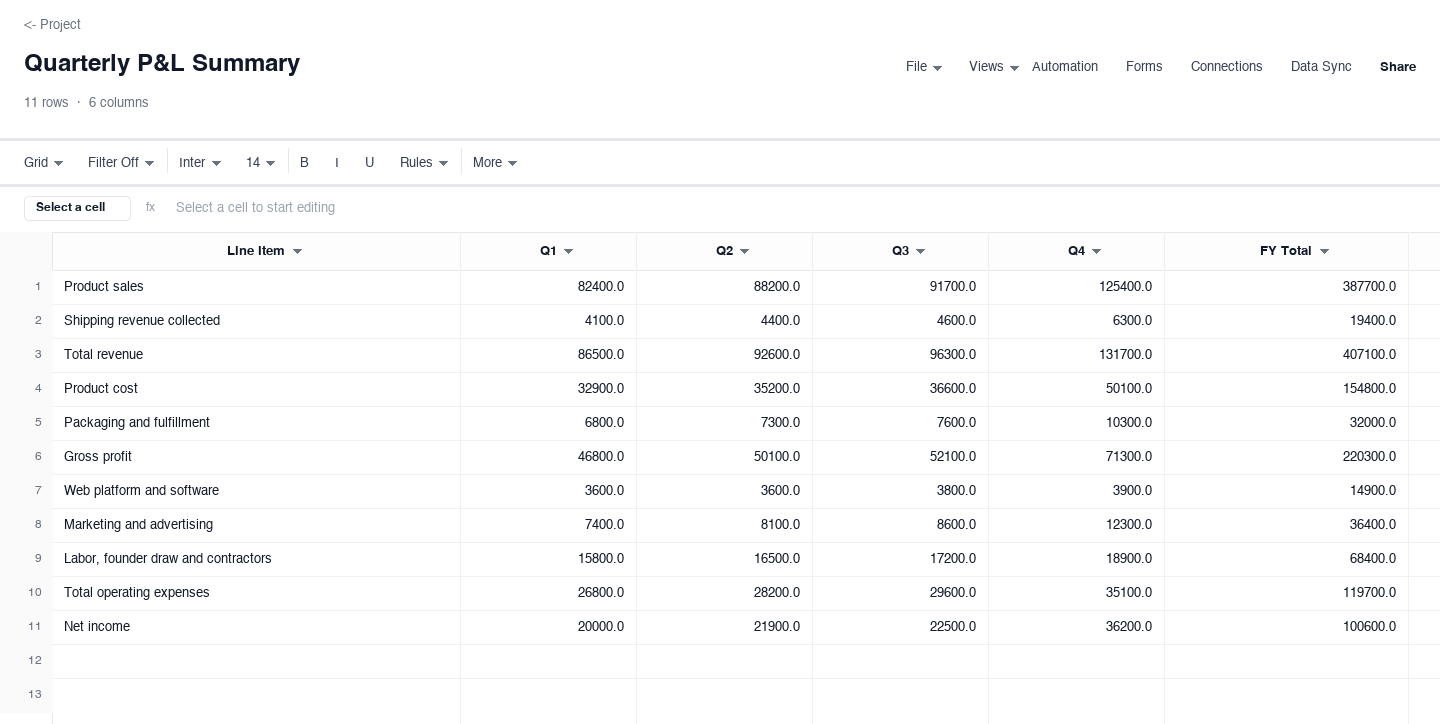Open the Q2 column header arrow
1440x724 pixels.
coord(745,252)
